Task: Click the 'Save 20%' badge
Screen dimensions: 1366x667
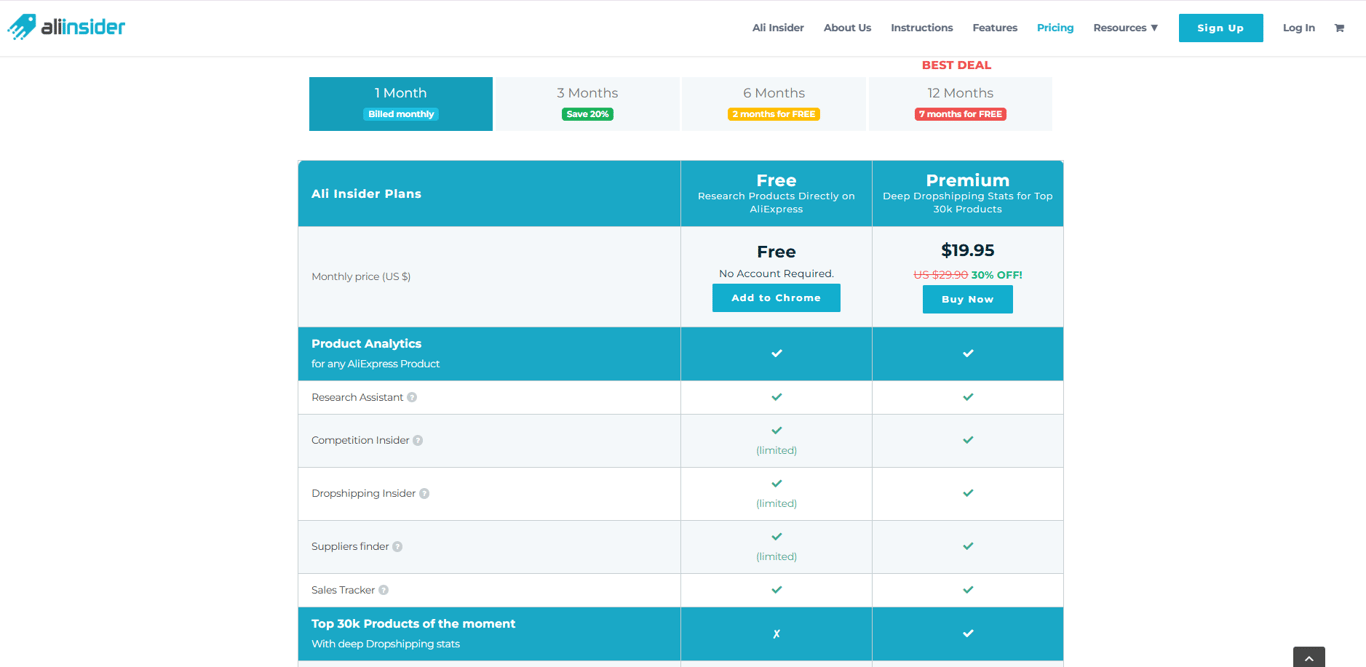Action: [588, 114]
